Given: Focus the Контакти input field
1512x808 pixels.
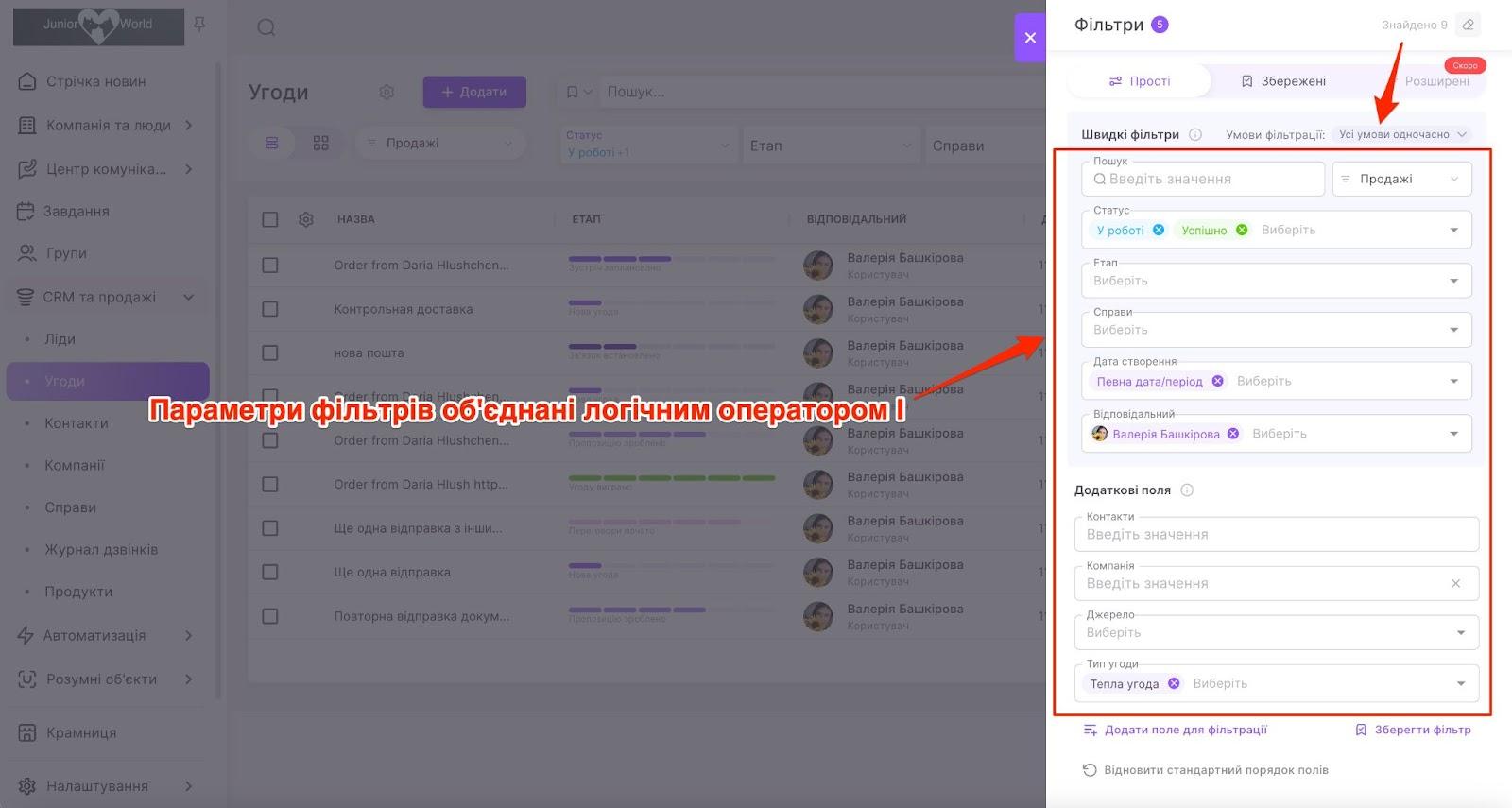Looking at the screenshot, I should (x=1276, y=534).
